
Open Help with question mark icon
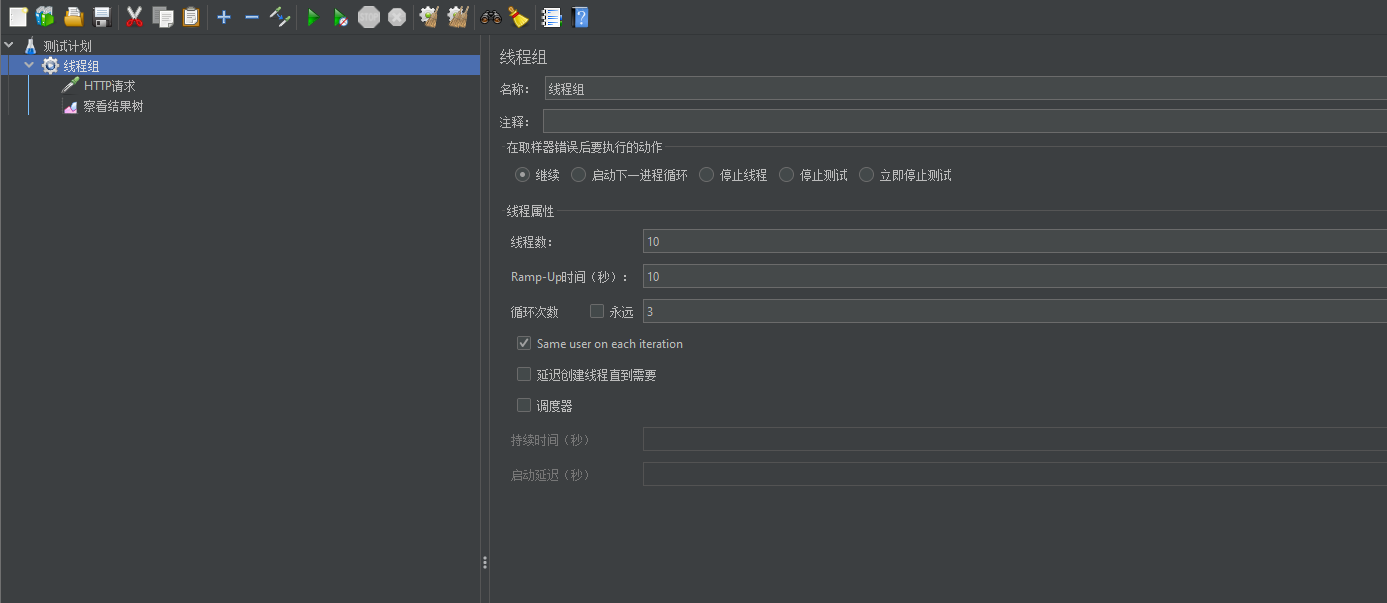tap(579, 17)
